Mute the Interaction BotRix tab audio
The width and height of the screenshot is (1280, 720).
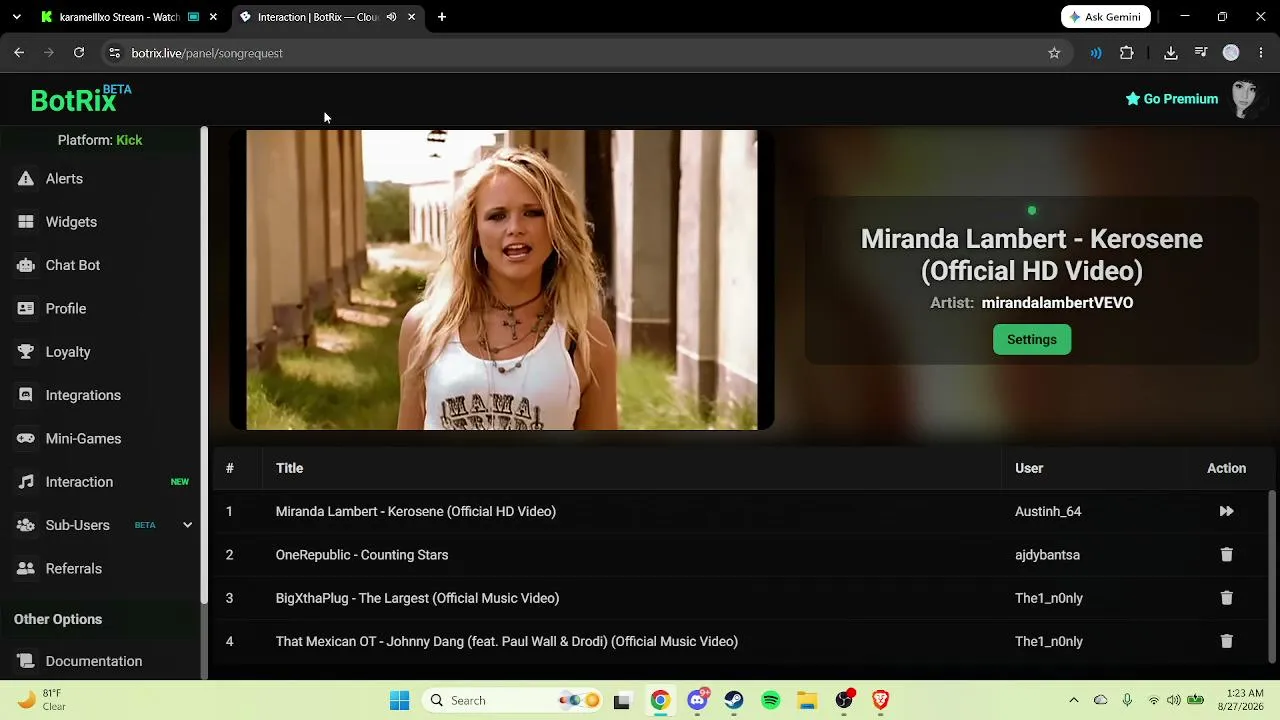pyautogui.click(x=391, y=17)
